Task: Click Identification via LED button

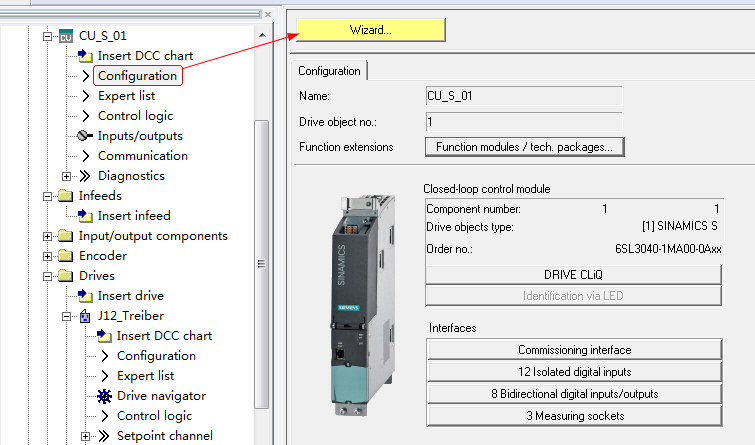Action: [573, 296]
